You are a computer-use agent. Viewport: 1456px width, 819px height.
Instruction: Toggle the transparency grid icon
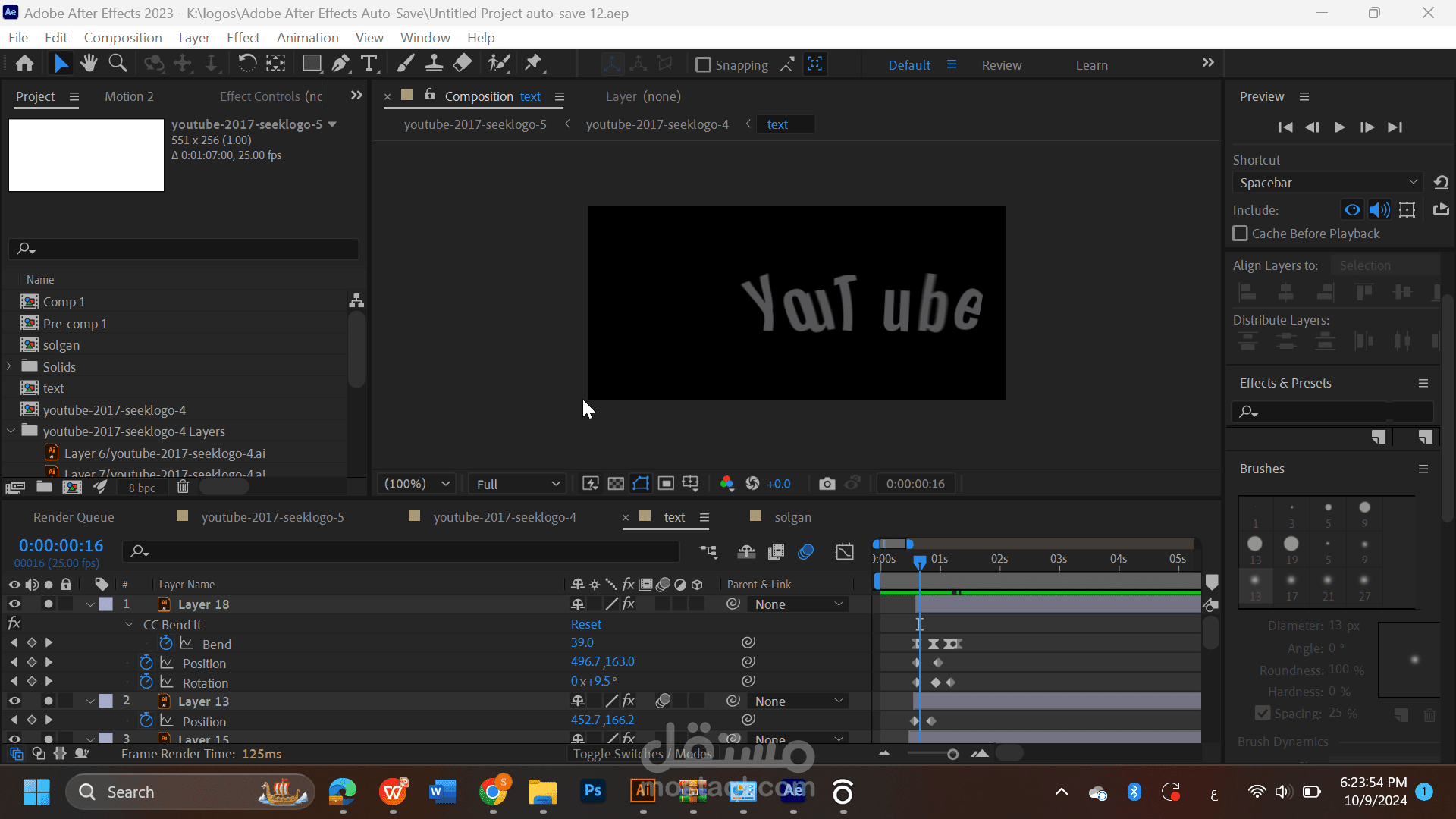[x=616, y=484]
